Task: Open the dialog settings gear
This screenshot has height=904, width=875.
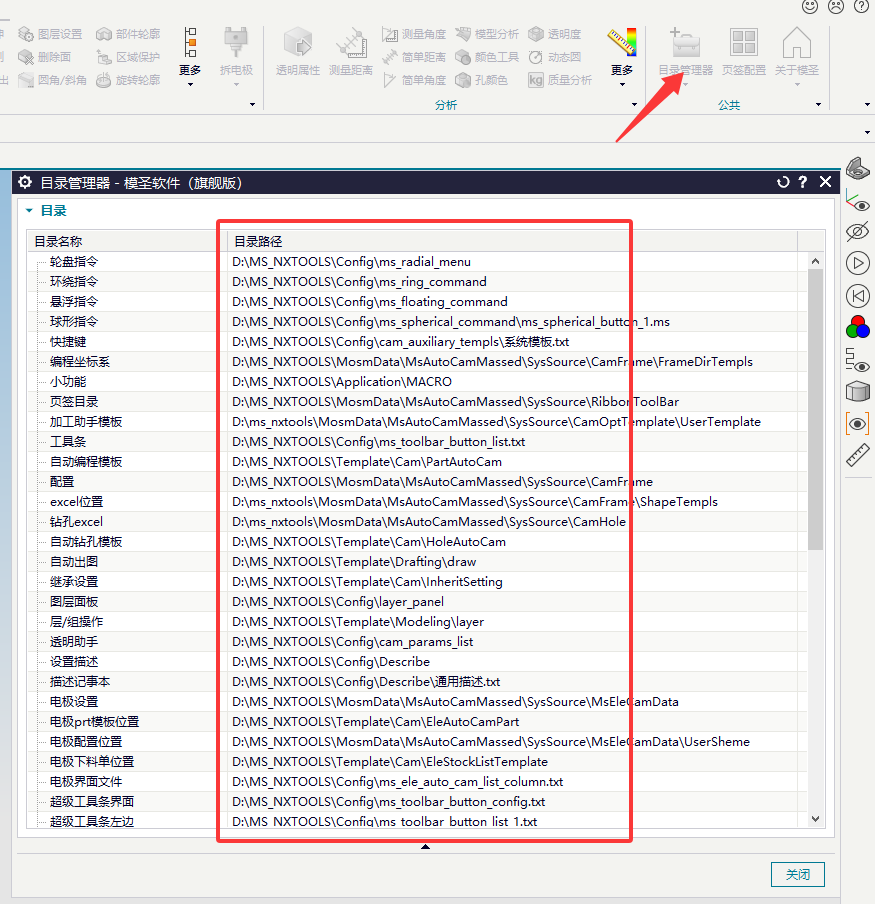Action: [x=25, y=182]
